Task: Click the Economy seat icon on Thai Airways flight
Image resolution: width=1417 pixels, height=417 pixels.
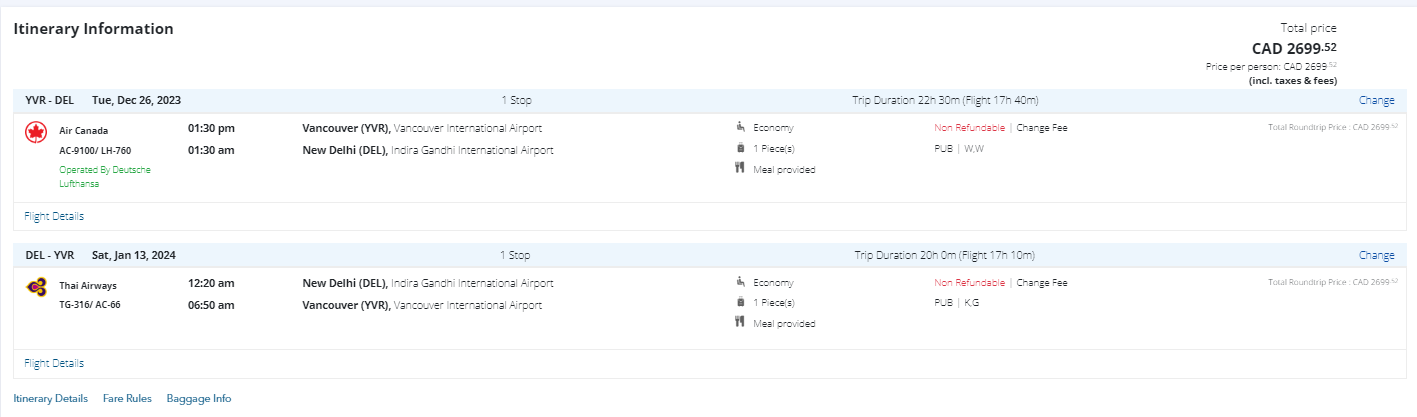Action: tap(740, 282)
